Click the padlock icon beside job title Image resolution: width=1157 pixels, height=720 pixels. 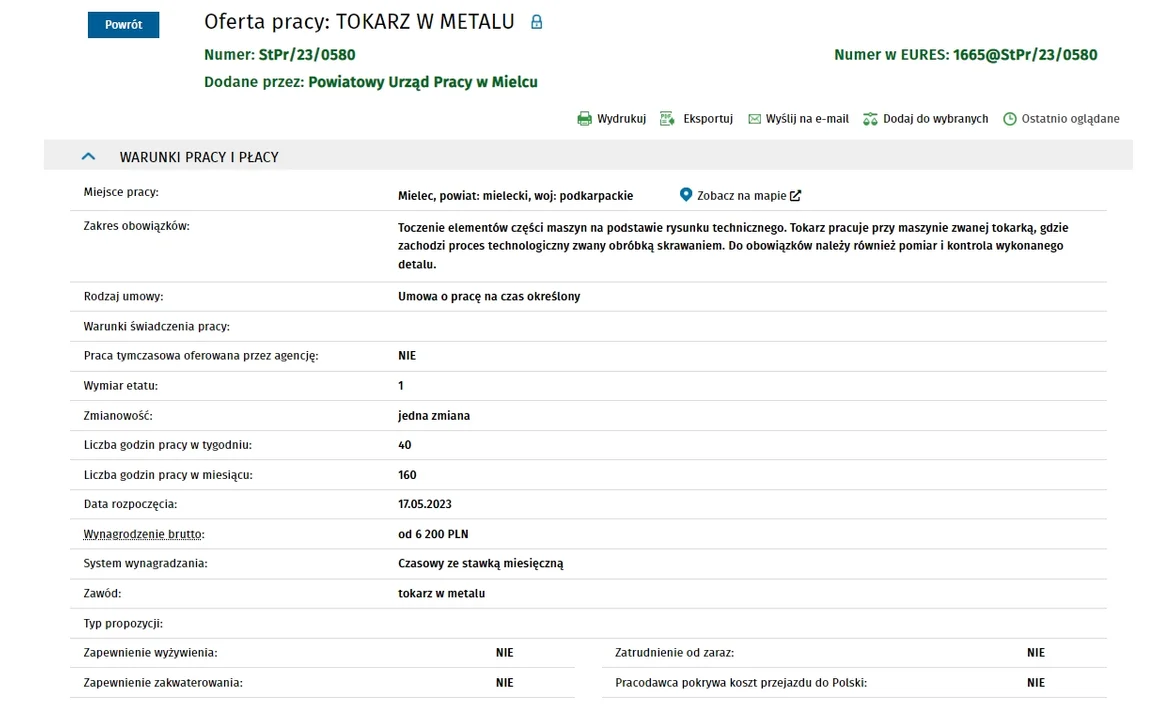(536, 22)
